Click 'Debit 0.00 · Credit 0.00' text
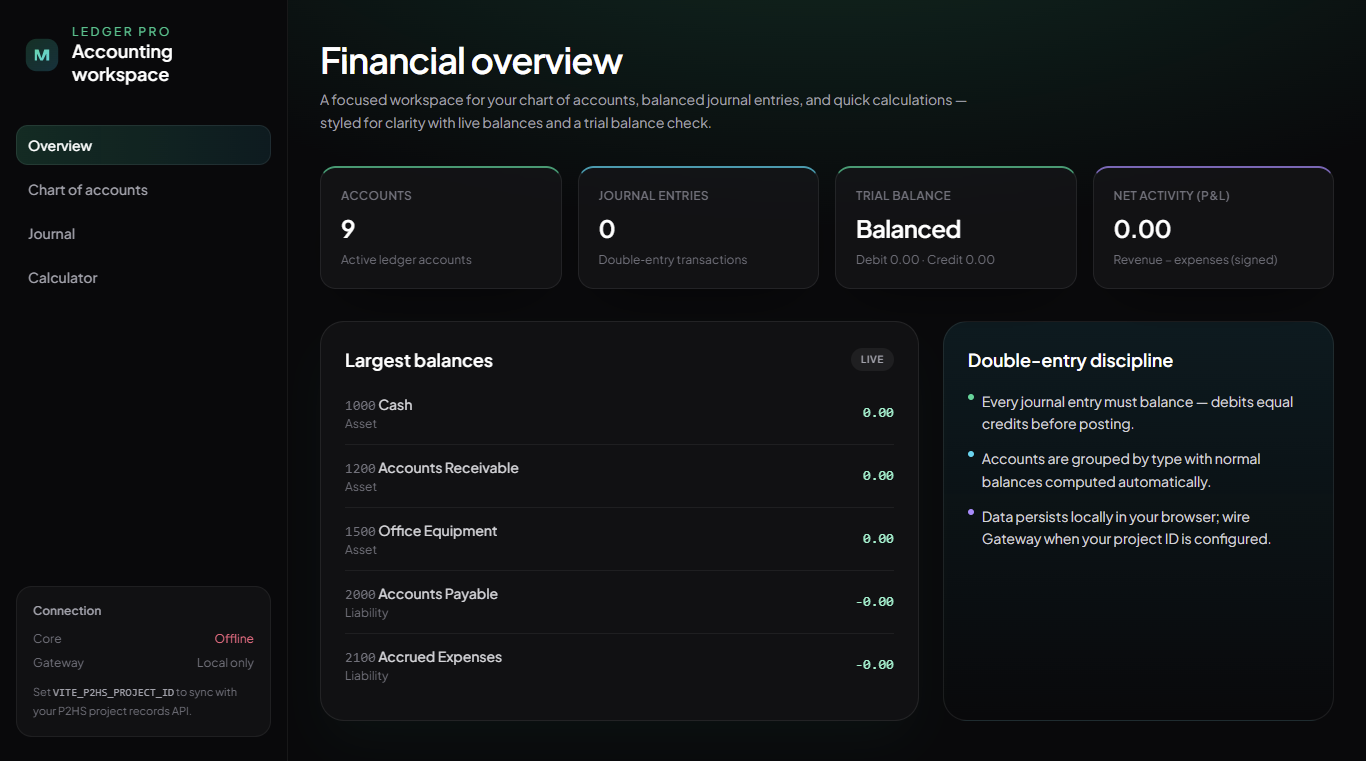 coord(925,260)
